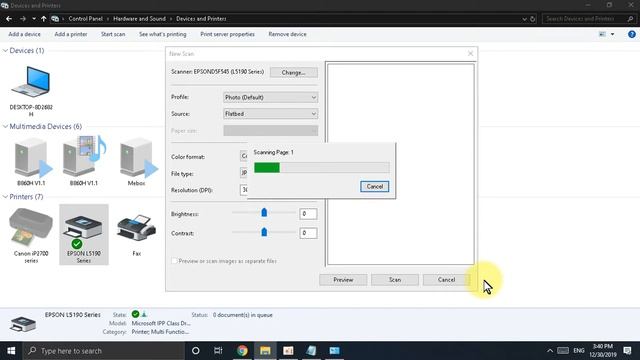Click 'Microsoft IPP Class Dr...' model text
The width and height of the screenshot is (640, 360).
coord(161,323)
